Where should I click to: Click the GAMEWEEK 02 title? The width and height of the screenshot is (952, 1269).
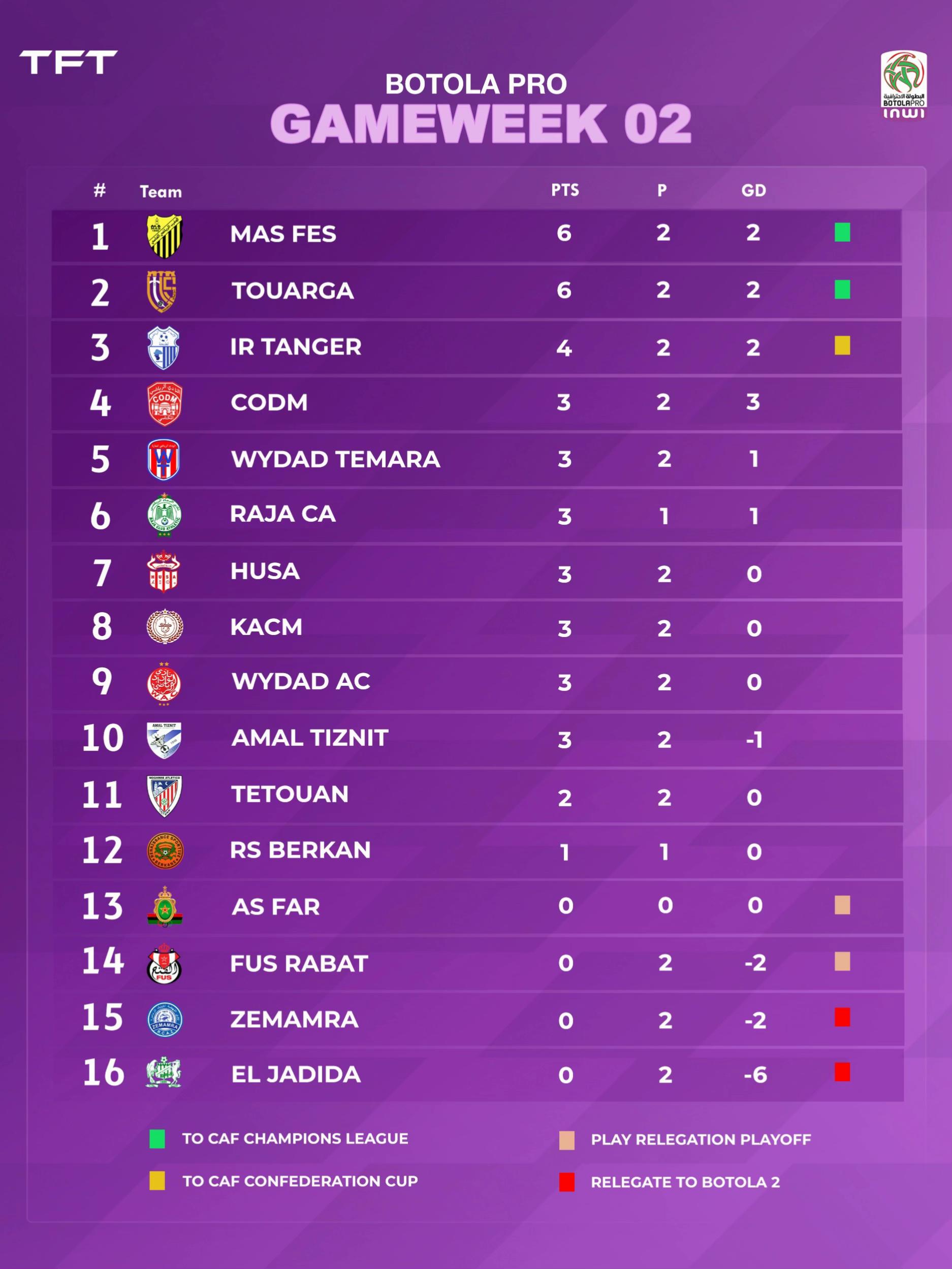click(481, 123)
